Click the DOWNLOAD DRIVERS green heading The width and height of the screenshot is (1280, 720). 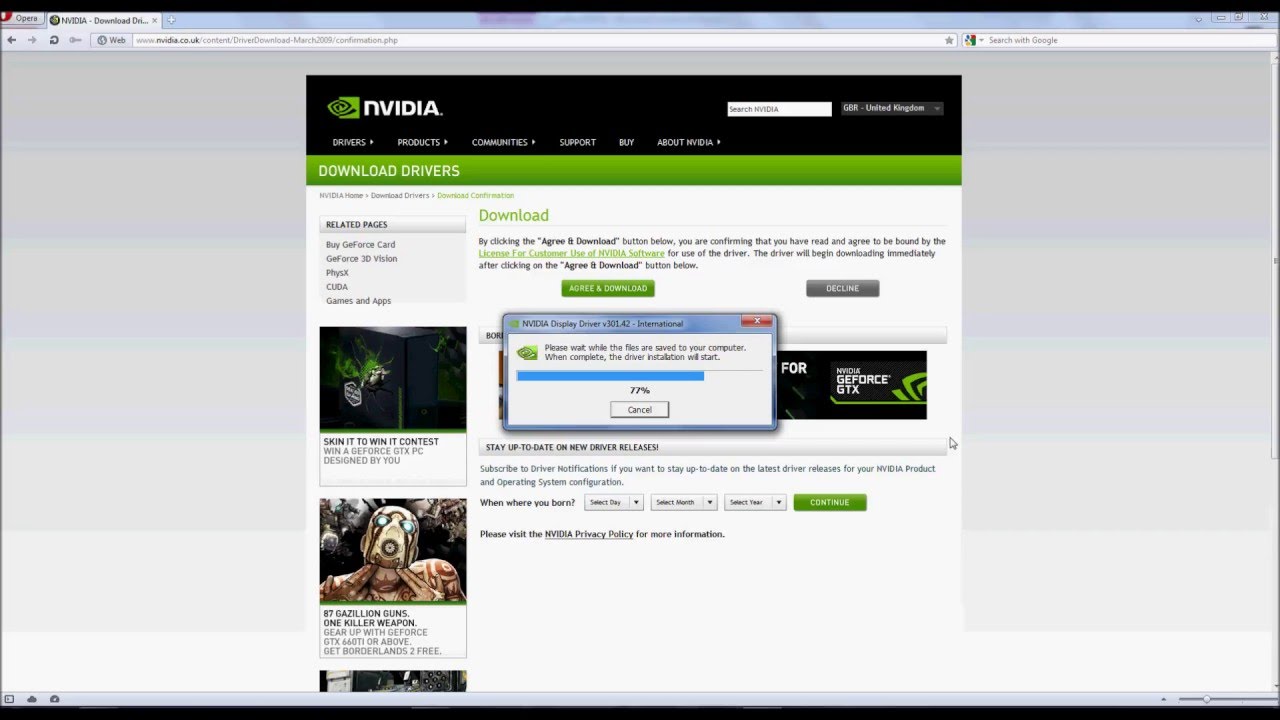click(389, 171)
